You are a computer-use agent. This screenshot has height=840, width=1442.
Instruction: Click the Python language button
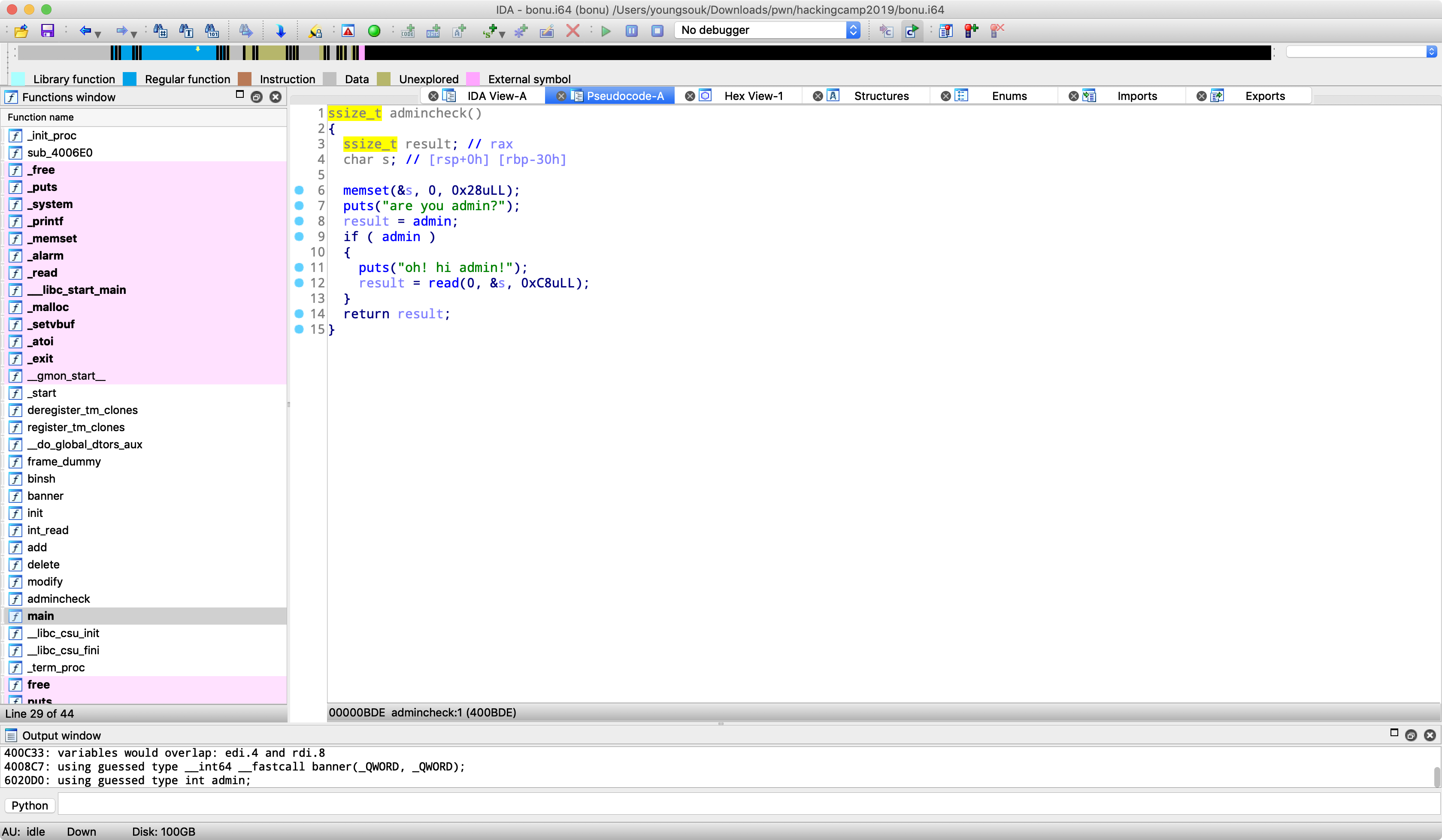[x=30, y=806]
